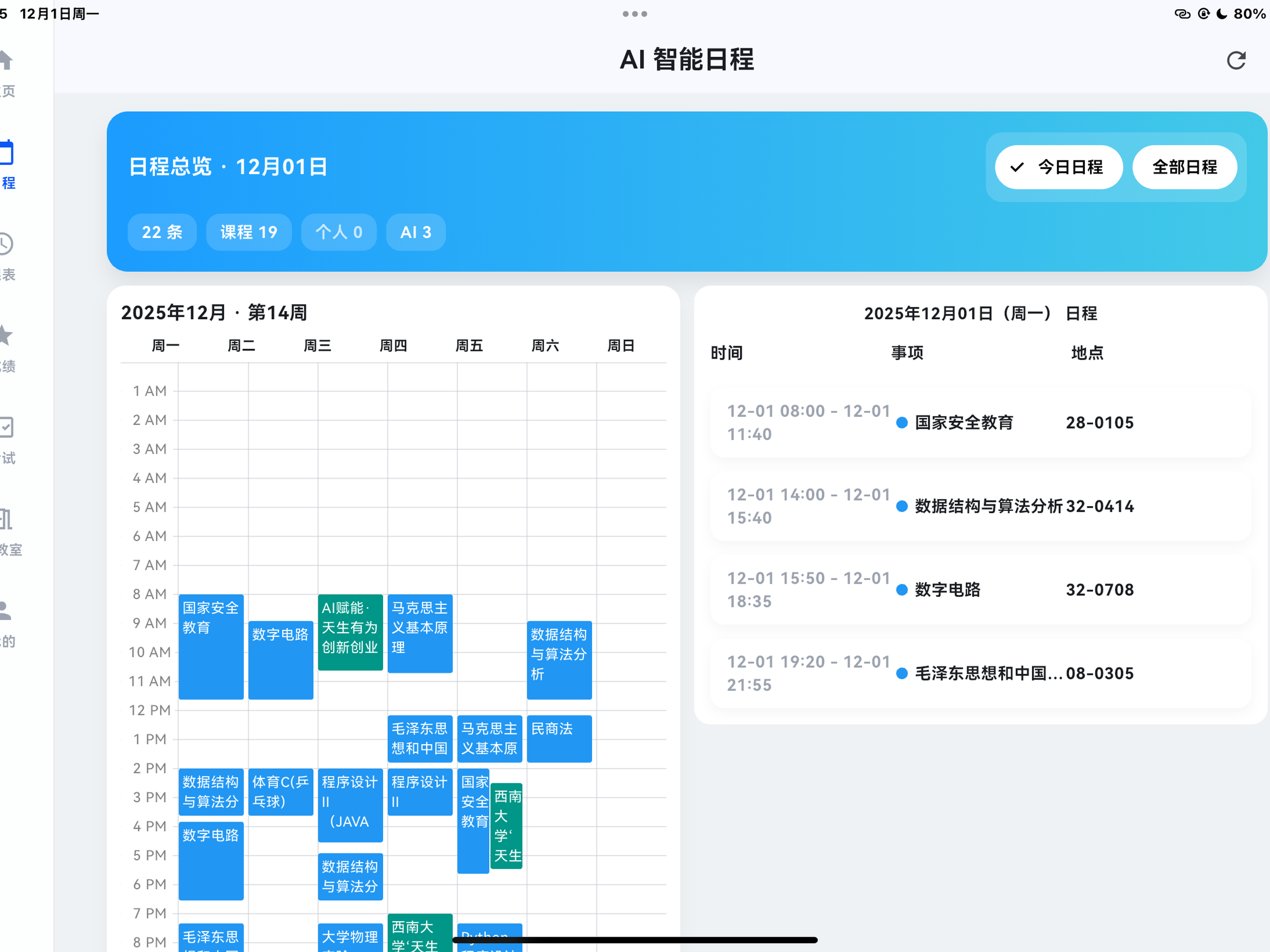The height and width of the screenshot is (952, 1270).
Task: Tap the battery 80% status indicator
Action: point(1250,13)
